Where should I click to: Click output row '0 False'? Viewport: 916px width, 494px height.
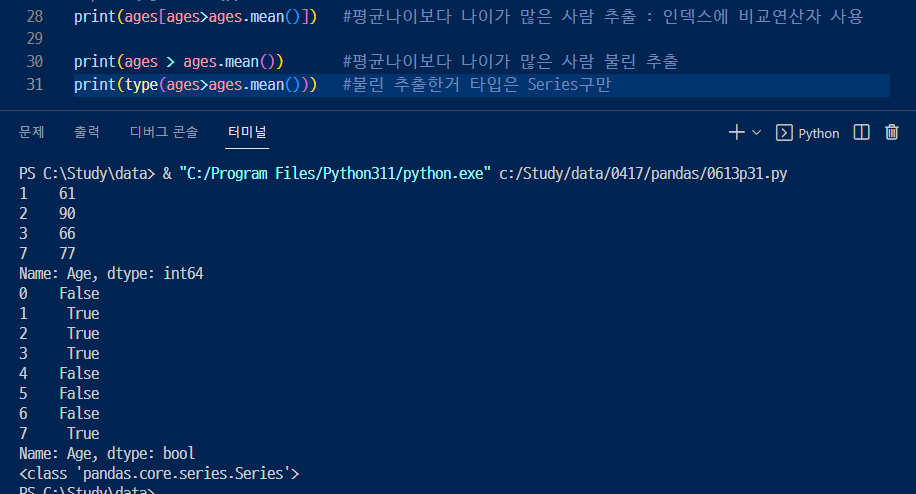59,293
